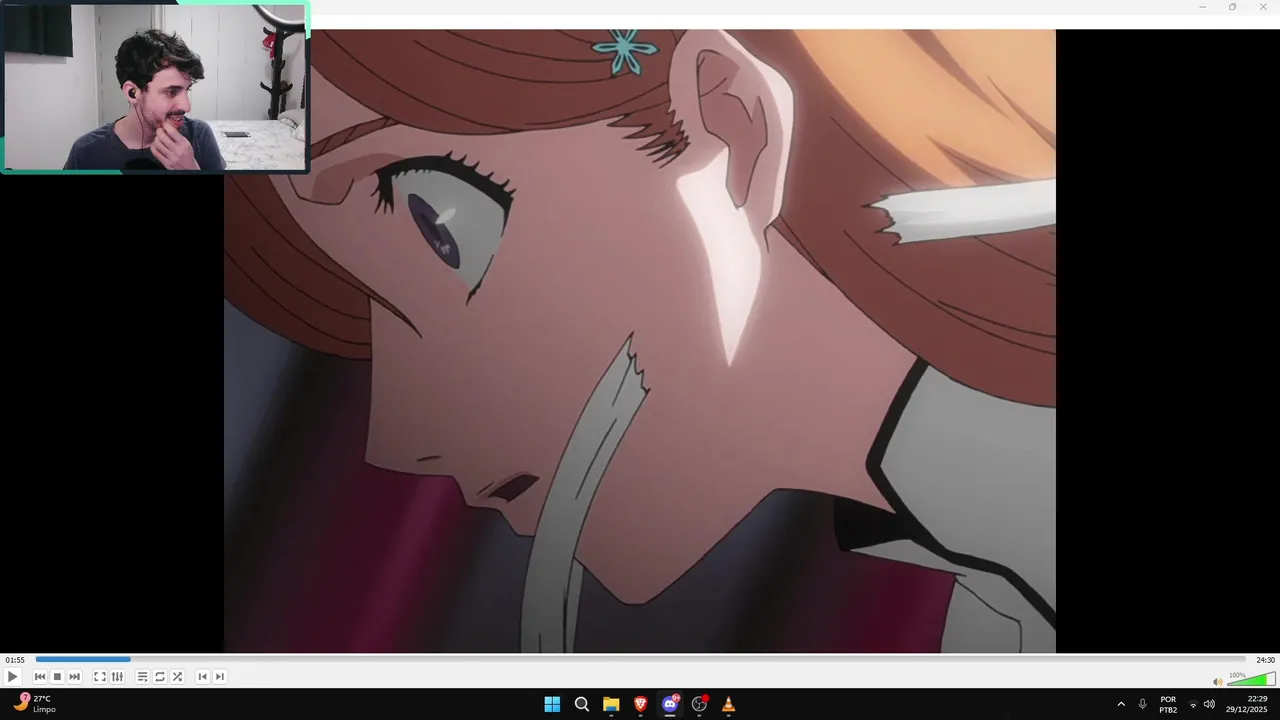Toggle random shuffle playback
This screenshot has height=720, width=1280.
tap(177, 677)
